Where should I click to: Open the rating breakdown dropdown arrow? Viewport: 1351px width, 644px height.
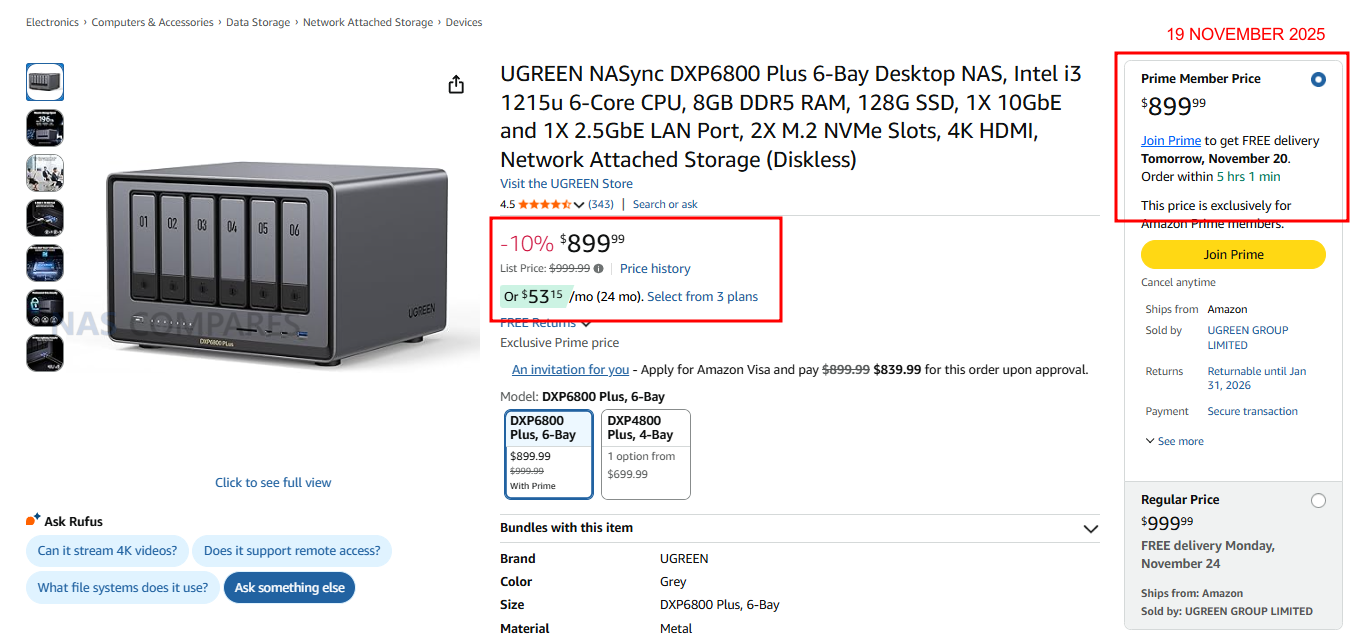pyautogui.click(x=579, y=205)
